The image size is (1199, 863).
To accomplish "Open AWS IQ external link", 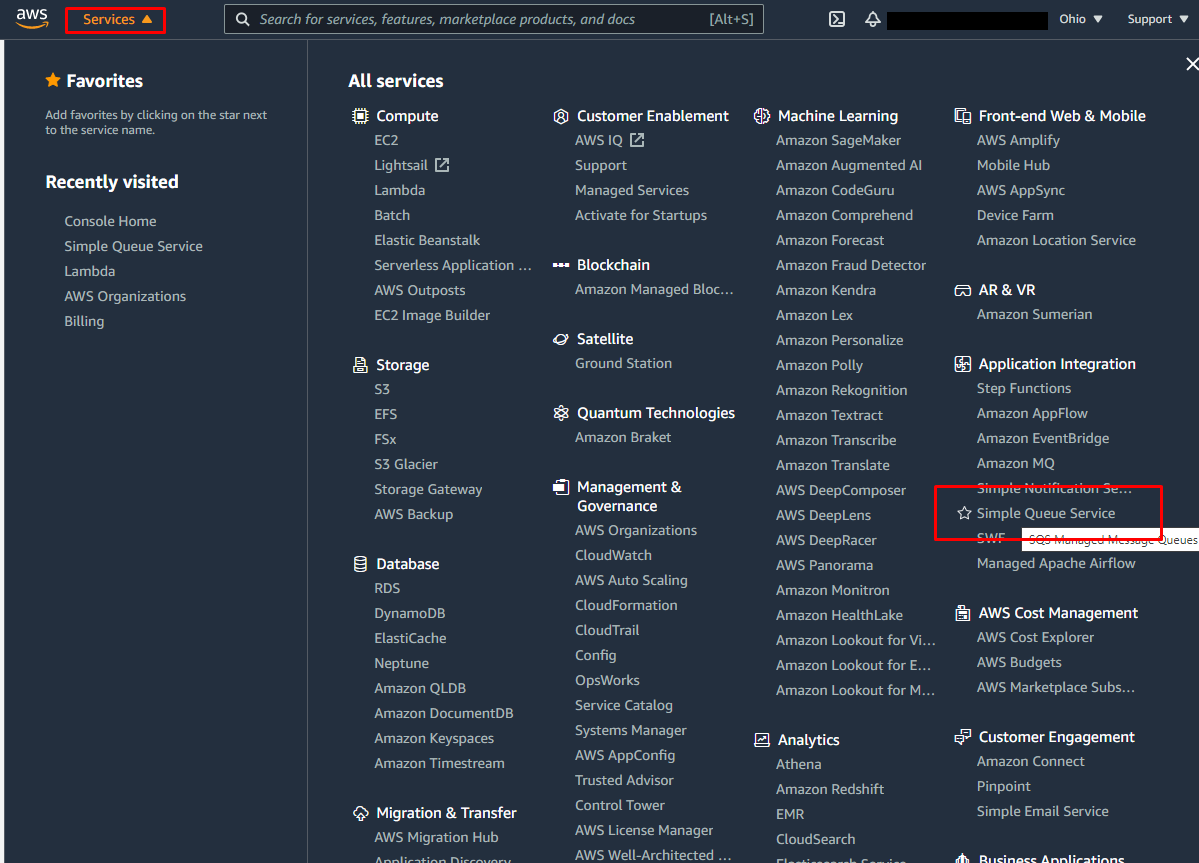I will pyautogui.click(x=609, y=140).
